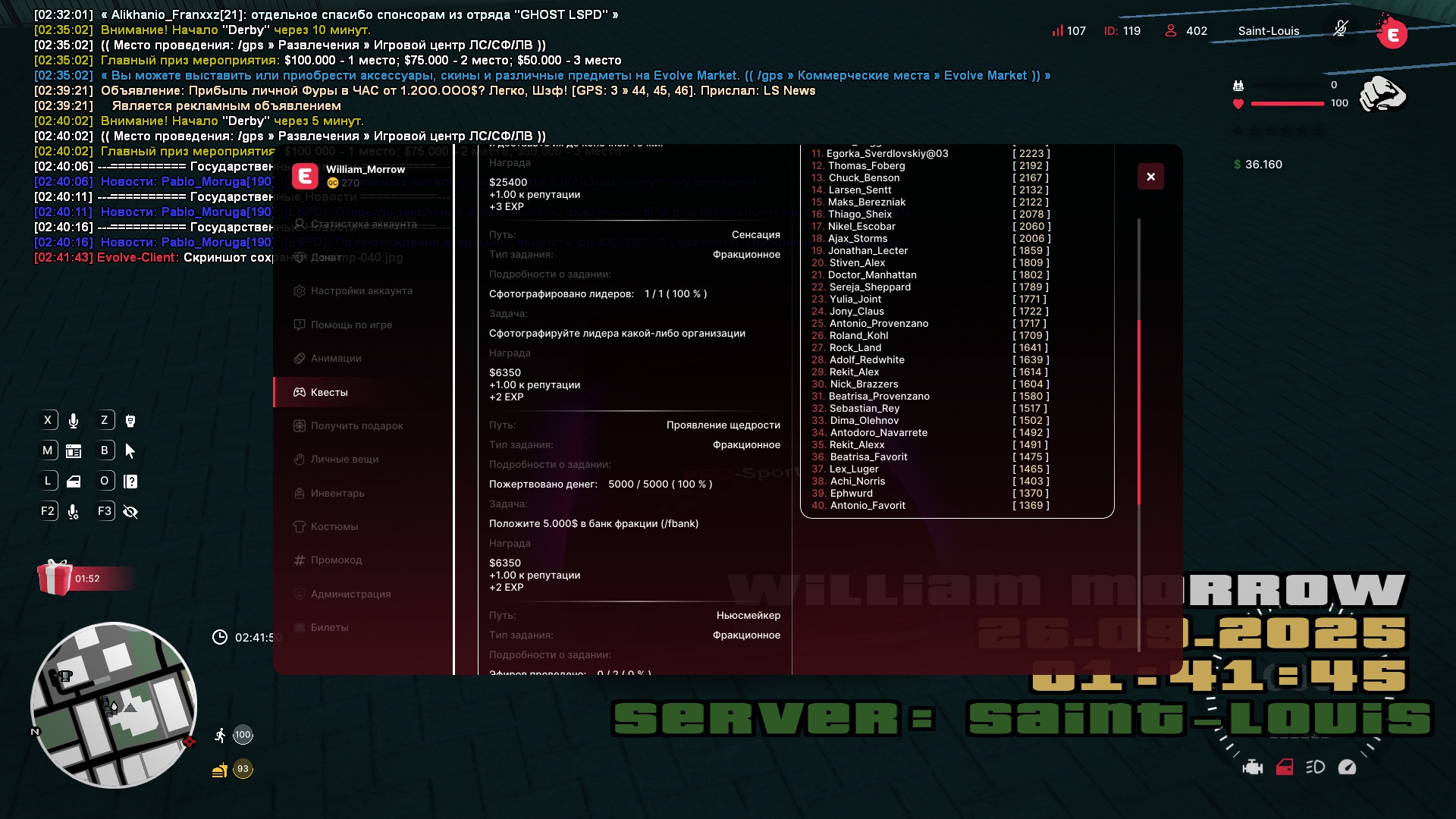Select Настройки аккаунта gear icon
The image size is (1456, 819).
[x=300, y=291]
